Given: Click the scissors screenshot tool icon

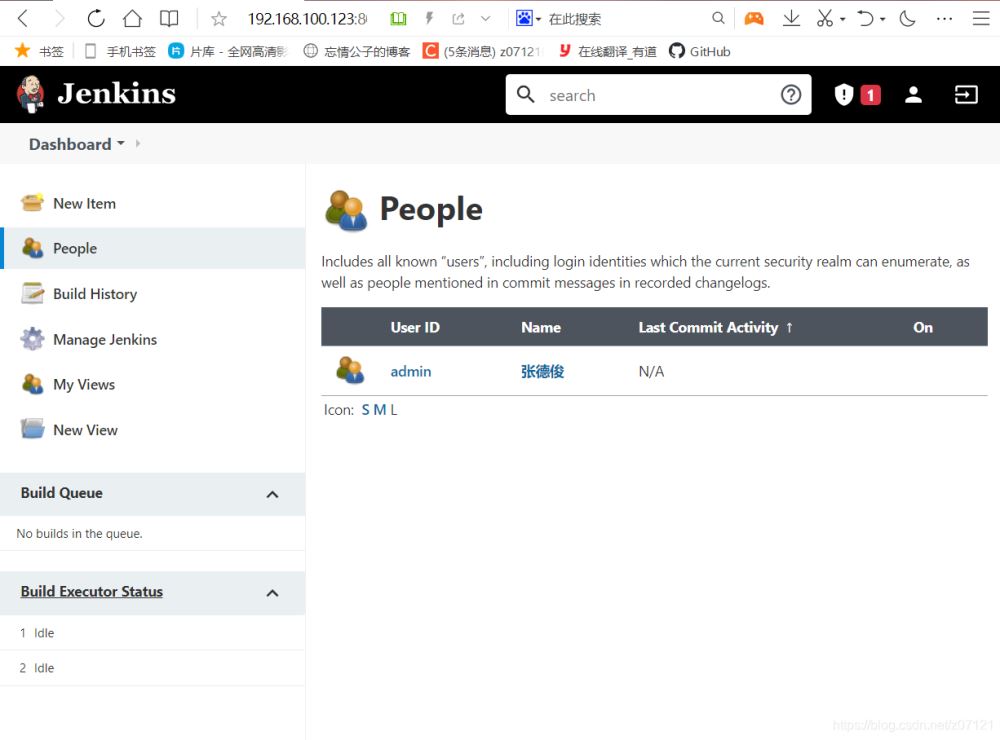Looking at the screenshot, I should coord(825,18).
